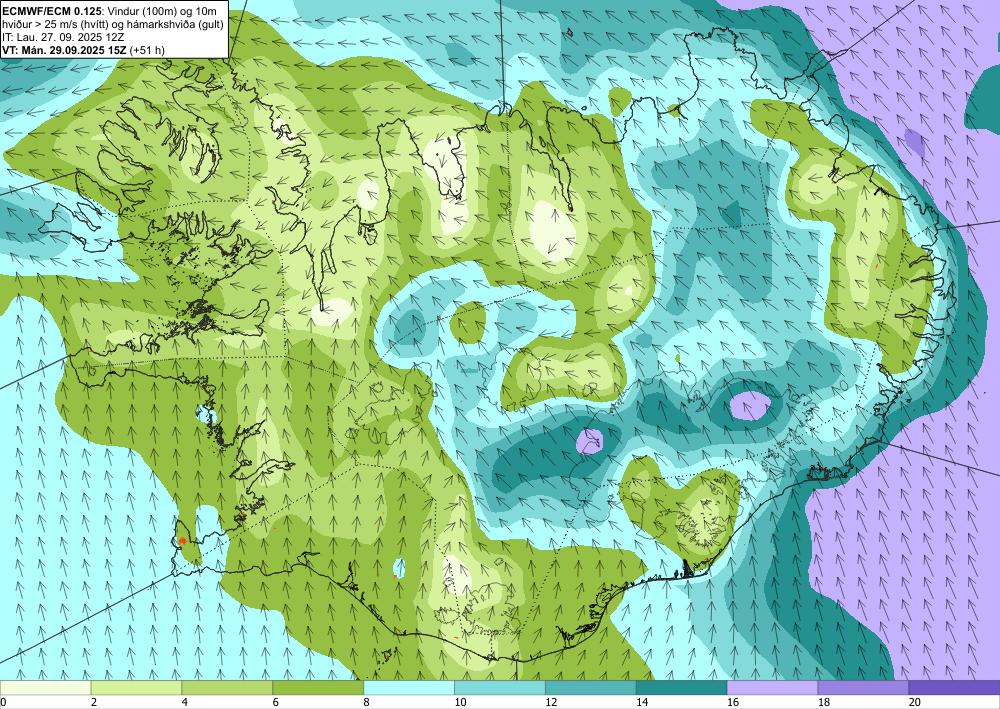The height and width of the screenshot is (709, 1000).
Task: Click the legend scale label '8'
Action: click(366, 703)
